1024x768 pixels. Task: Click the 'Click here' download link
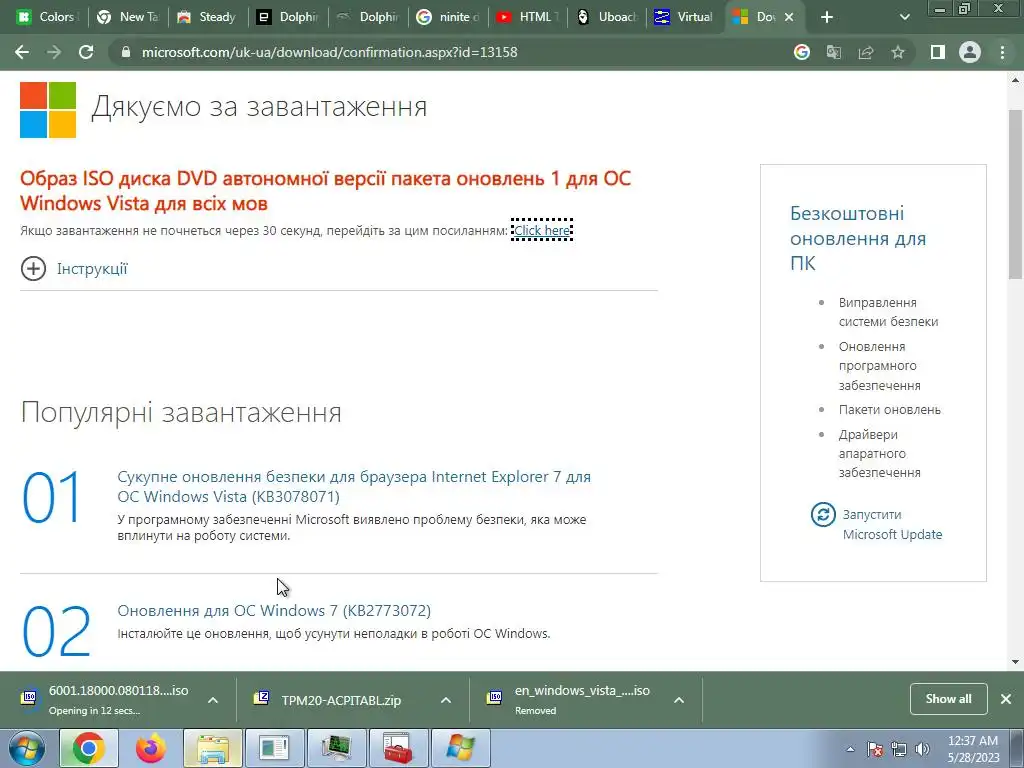tap(542, 230)
